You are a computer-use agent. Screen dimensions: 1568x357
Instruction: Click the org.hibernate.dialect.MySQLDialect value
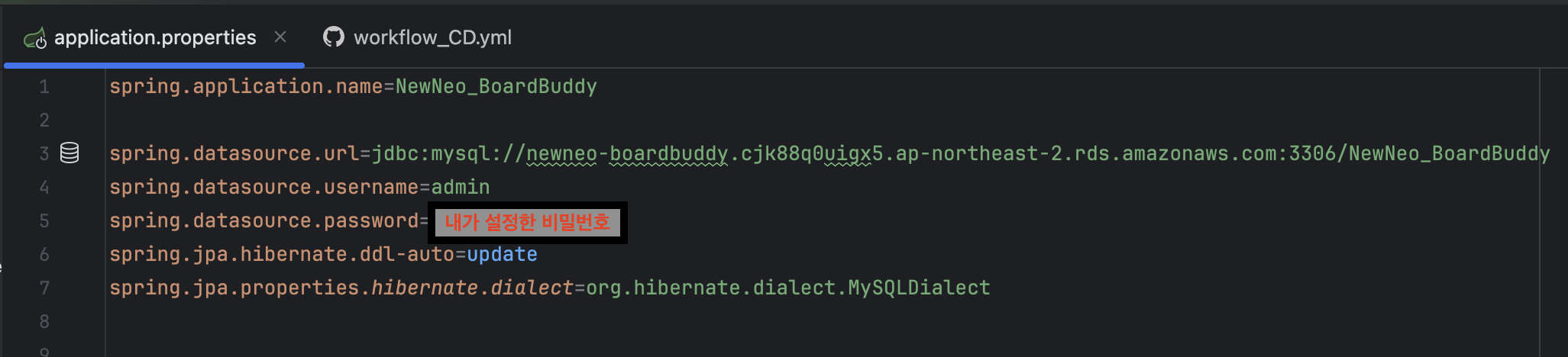click(x=788, y=288)
